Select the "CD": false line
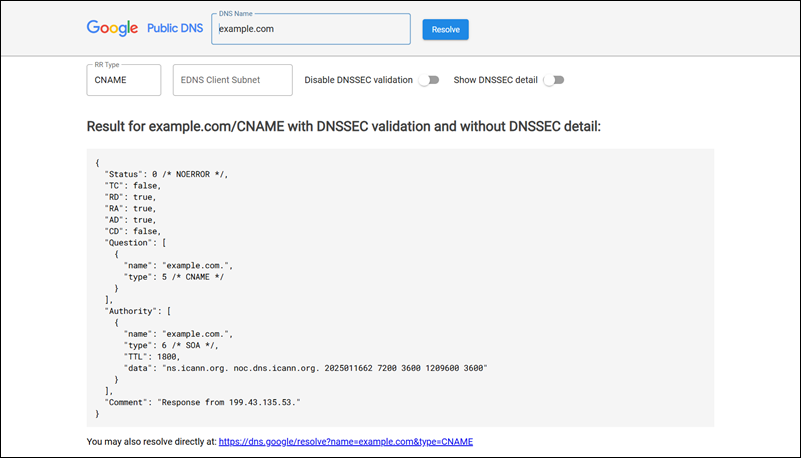Image resolution: width=801 pixels, height=458 pixels. tap(133, 231)
